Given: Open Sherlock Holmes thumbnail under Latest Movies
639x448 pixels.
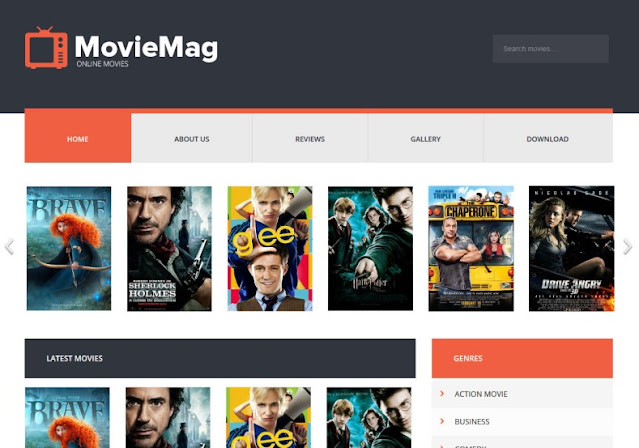Looking at the screenshot, I should point(168,417).
